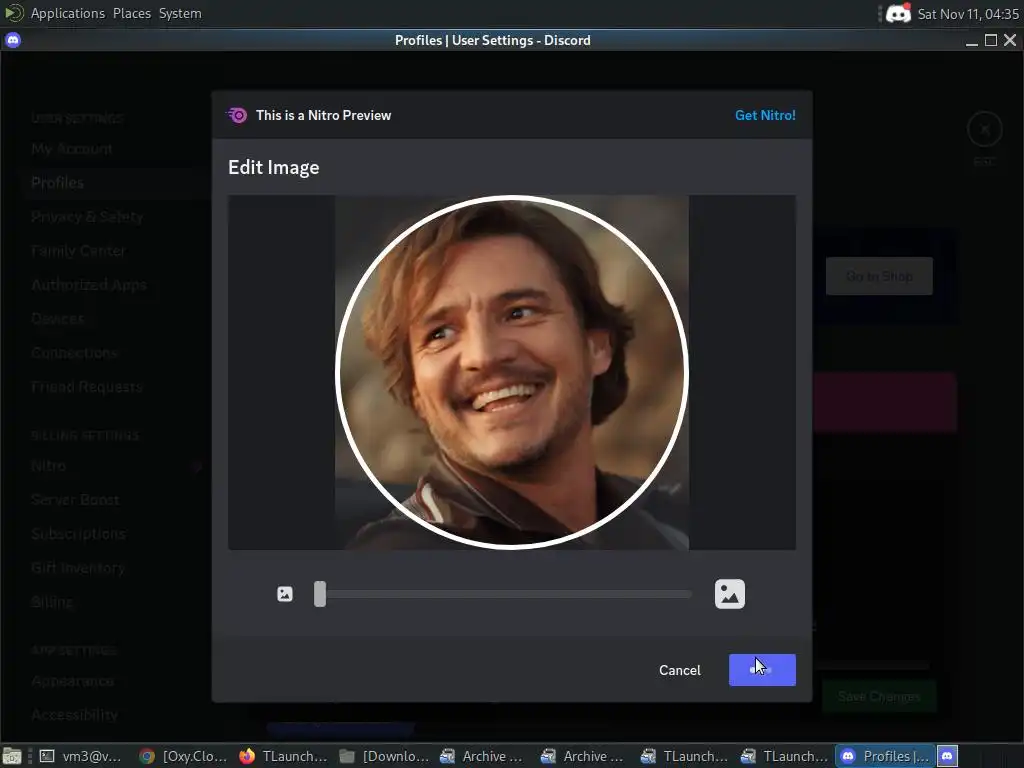The image size is (1024, 768).
Task: Switch to the [Oxy.Clo... Chrome taskbar item
Action: click(184, 756)
